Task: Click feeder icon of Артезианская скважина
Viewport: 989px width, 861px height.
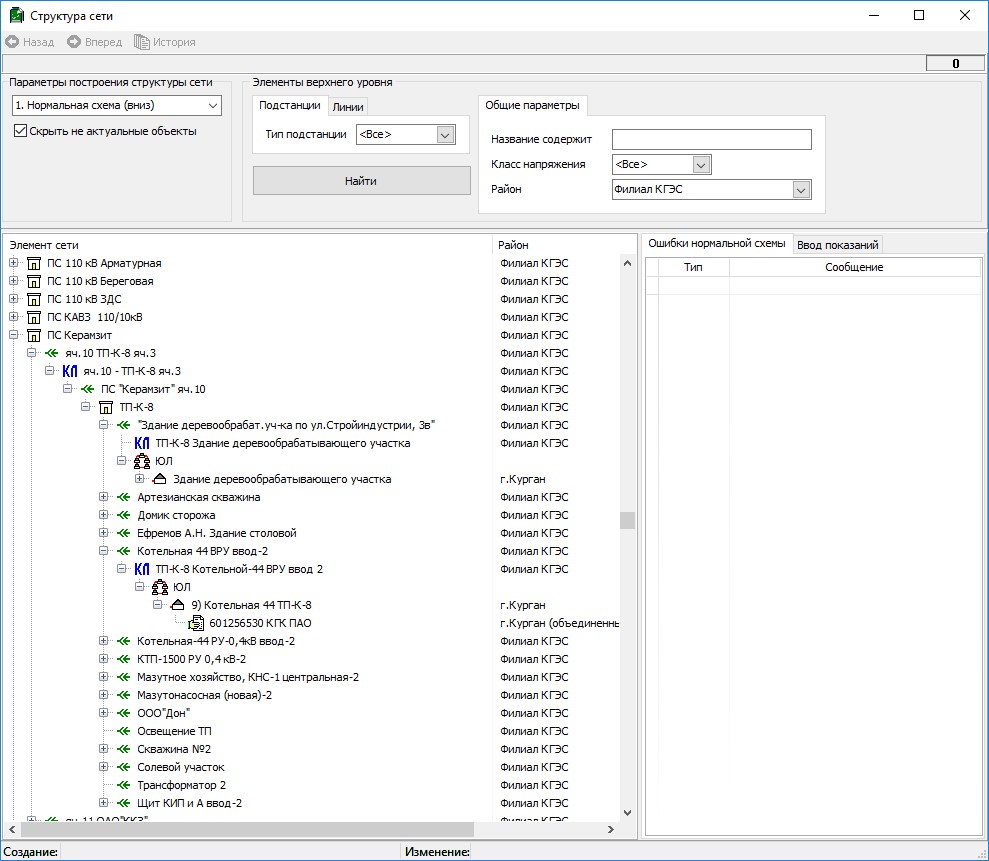Action: (124, 497)
